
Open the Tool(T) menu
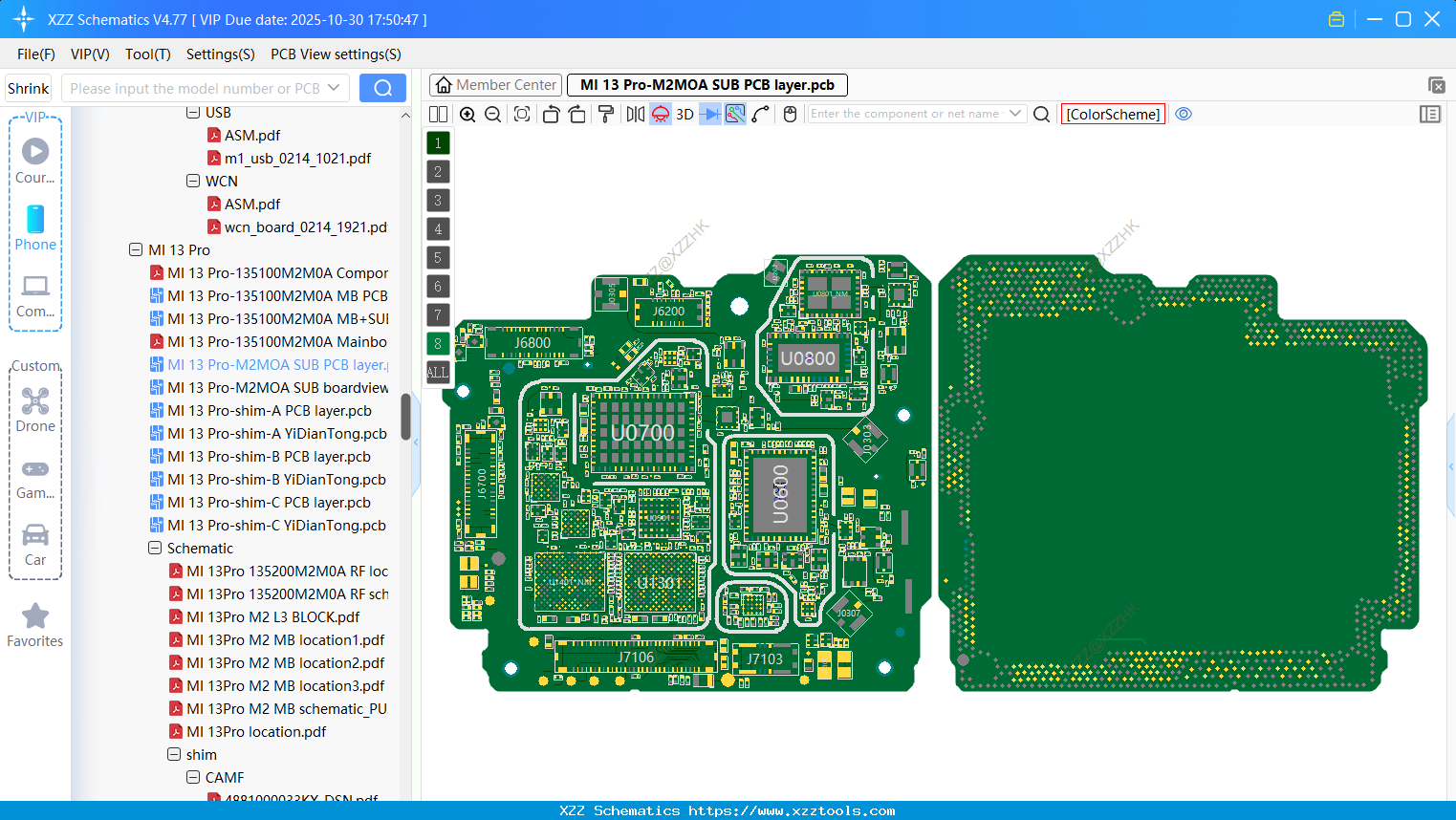[147, 54]
